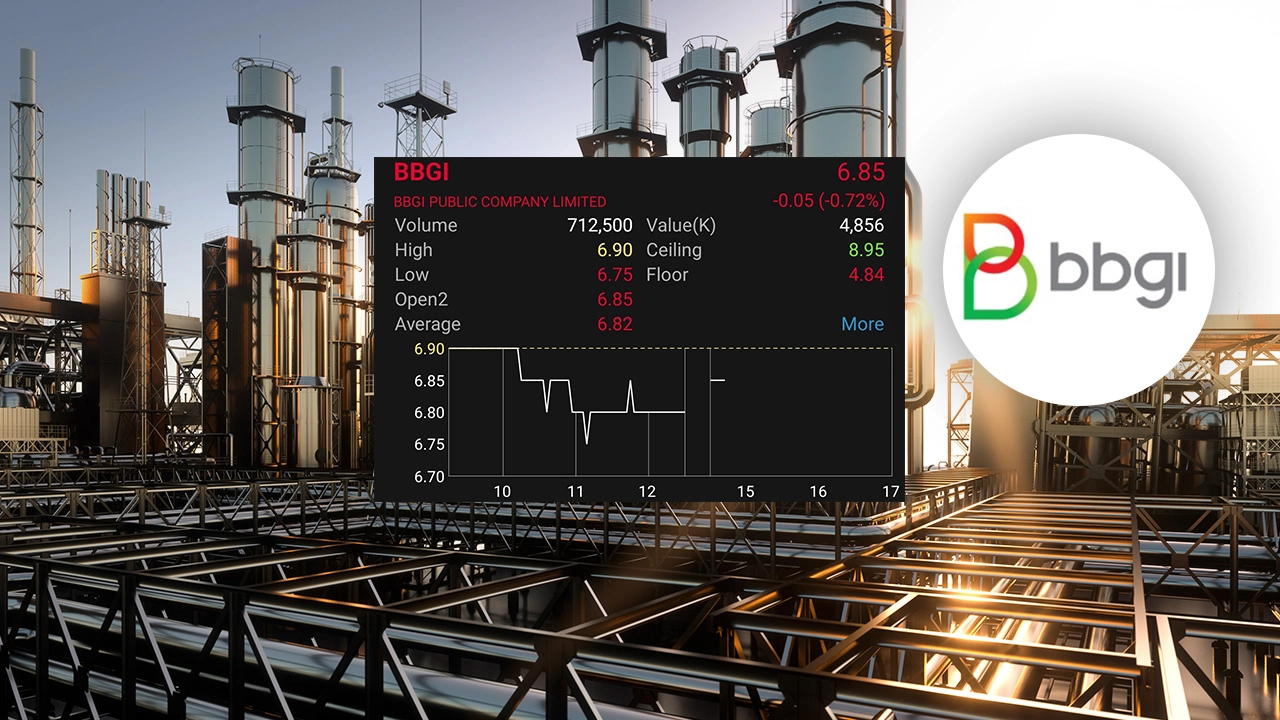Select the 6.80 y-axis label on chart
1280x720 pixels.
coord(429,413)
